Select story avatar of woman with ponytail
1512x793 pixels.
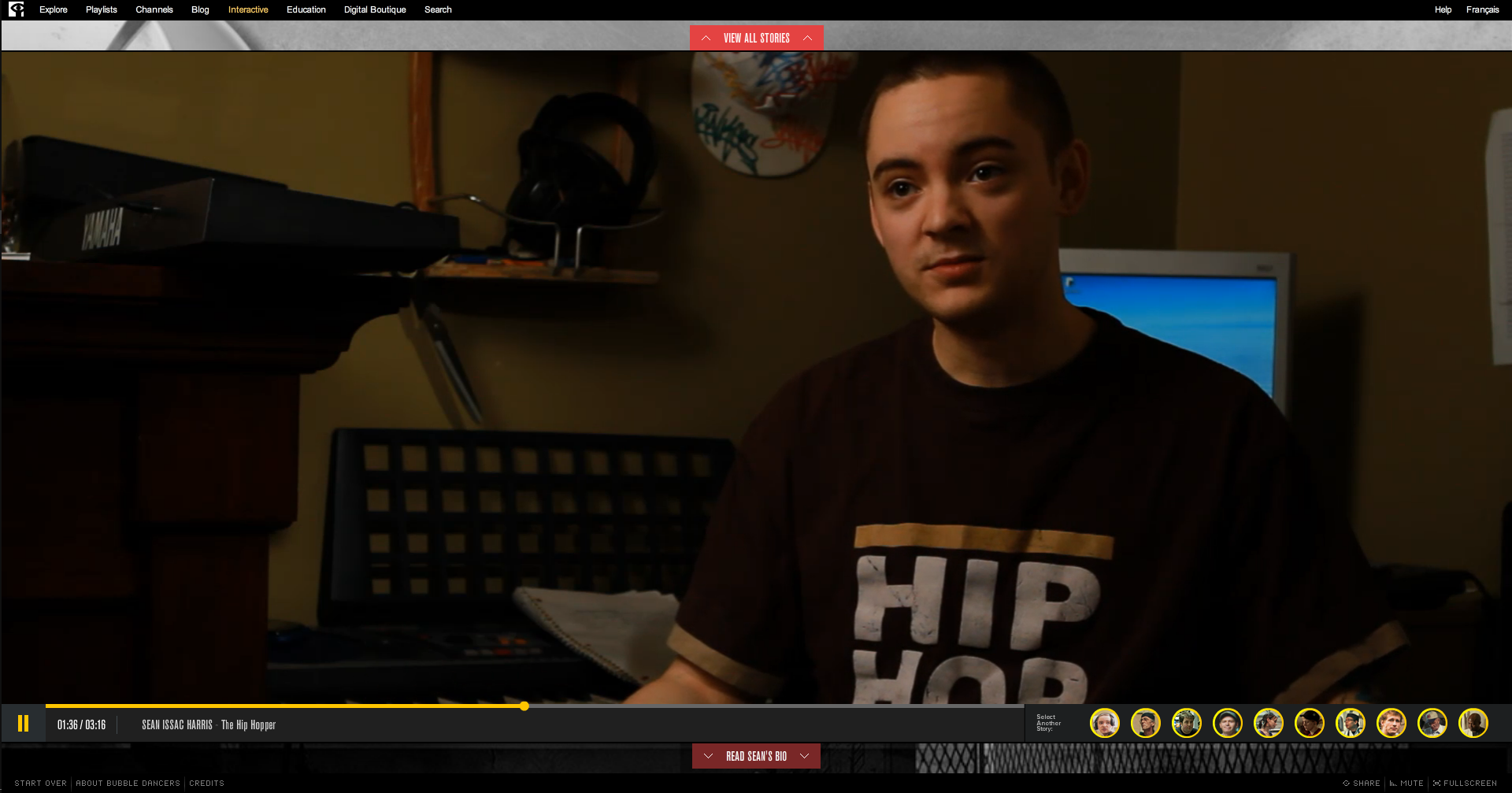pos(1269,723)
